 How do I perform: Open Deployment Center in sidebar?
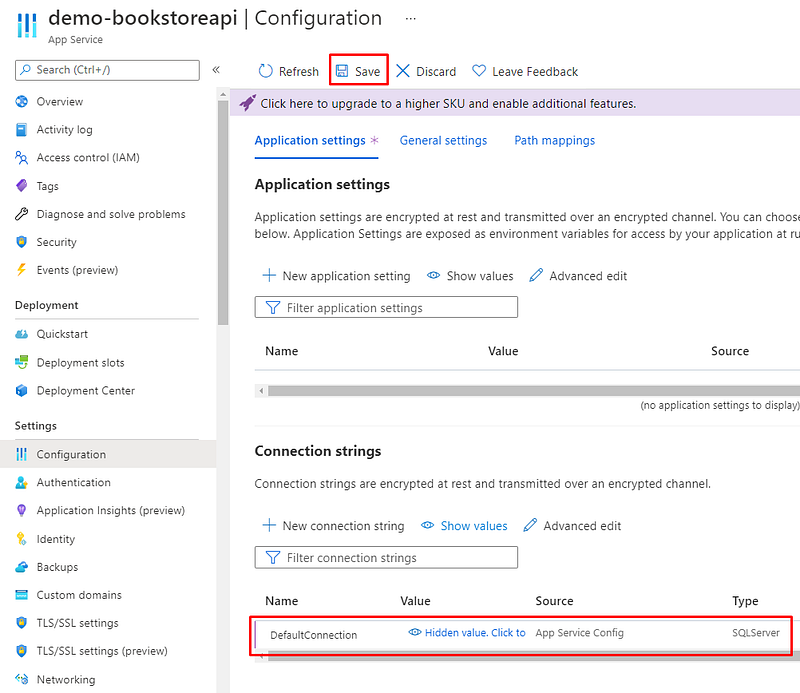pos(85,390)
